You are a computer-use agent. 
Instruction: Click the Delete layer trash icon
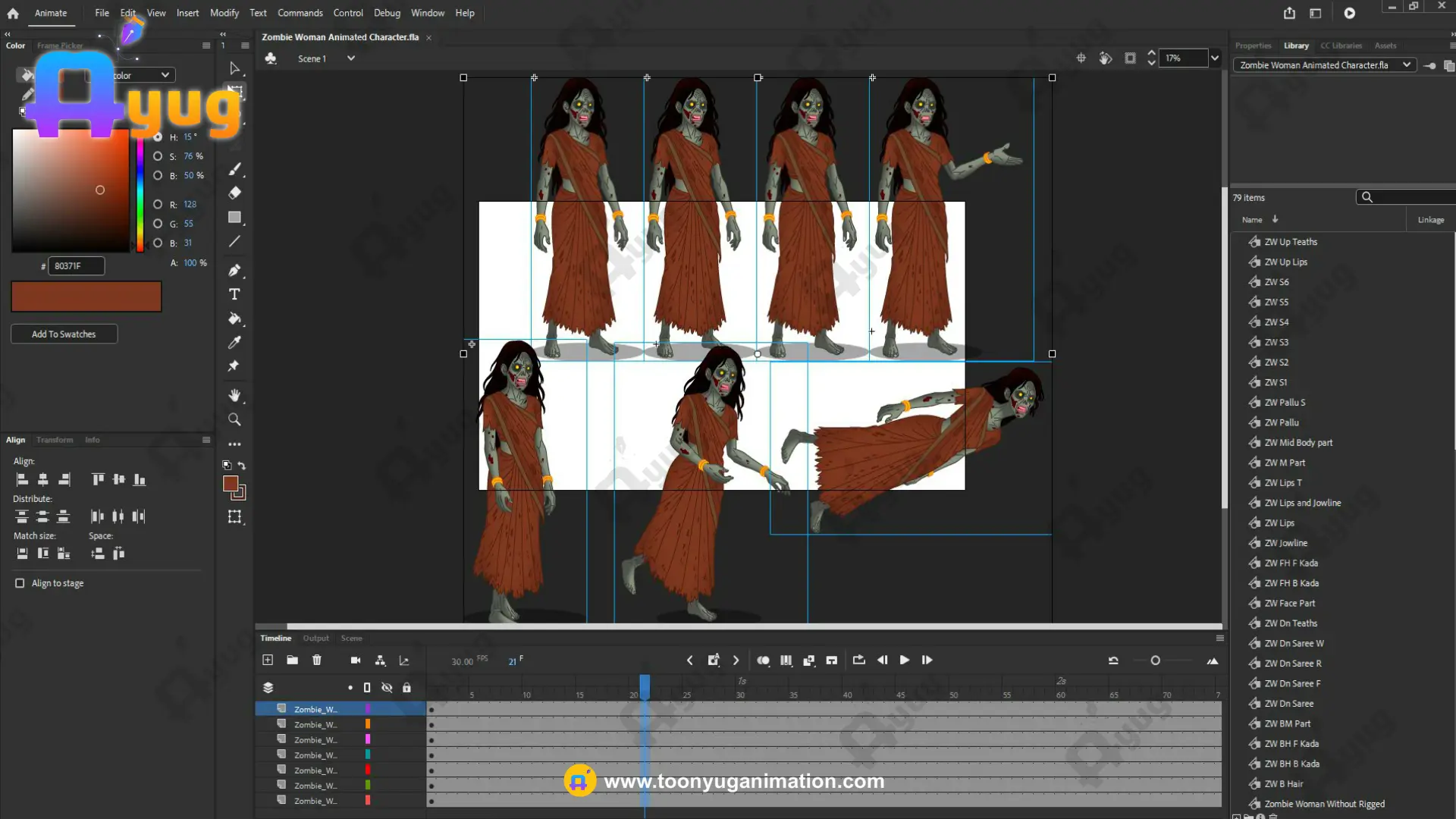[x=317, y=661]
